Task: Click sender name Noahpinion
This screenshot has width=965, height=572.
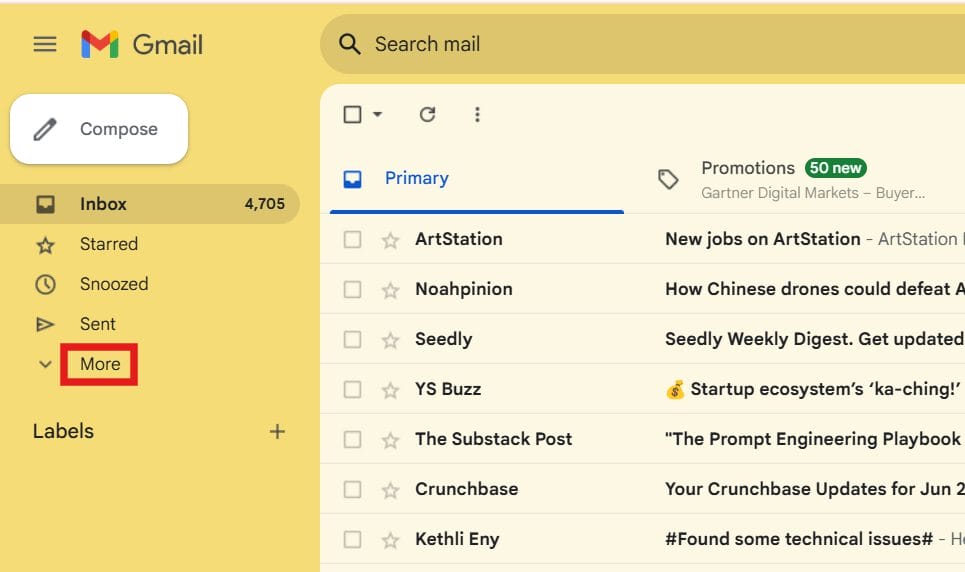Action: [x=463, y=289]
